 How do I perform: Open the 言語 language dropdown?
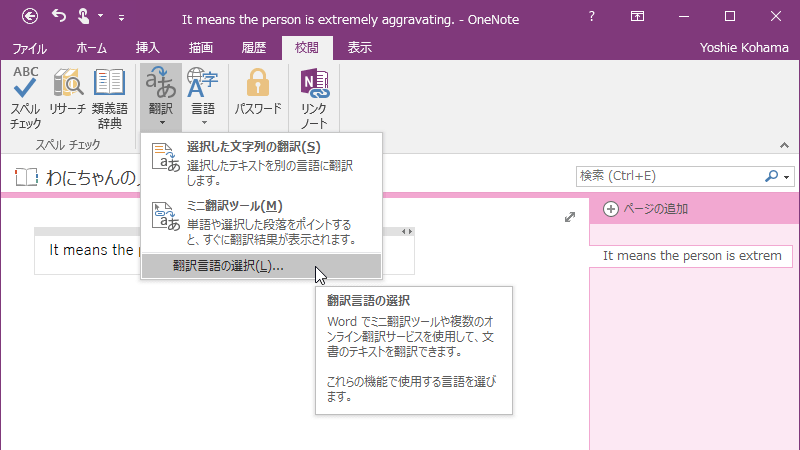[203, 96]
